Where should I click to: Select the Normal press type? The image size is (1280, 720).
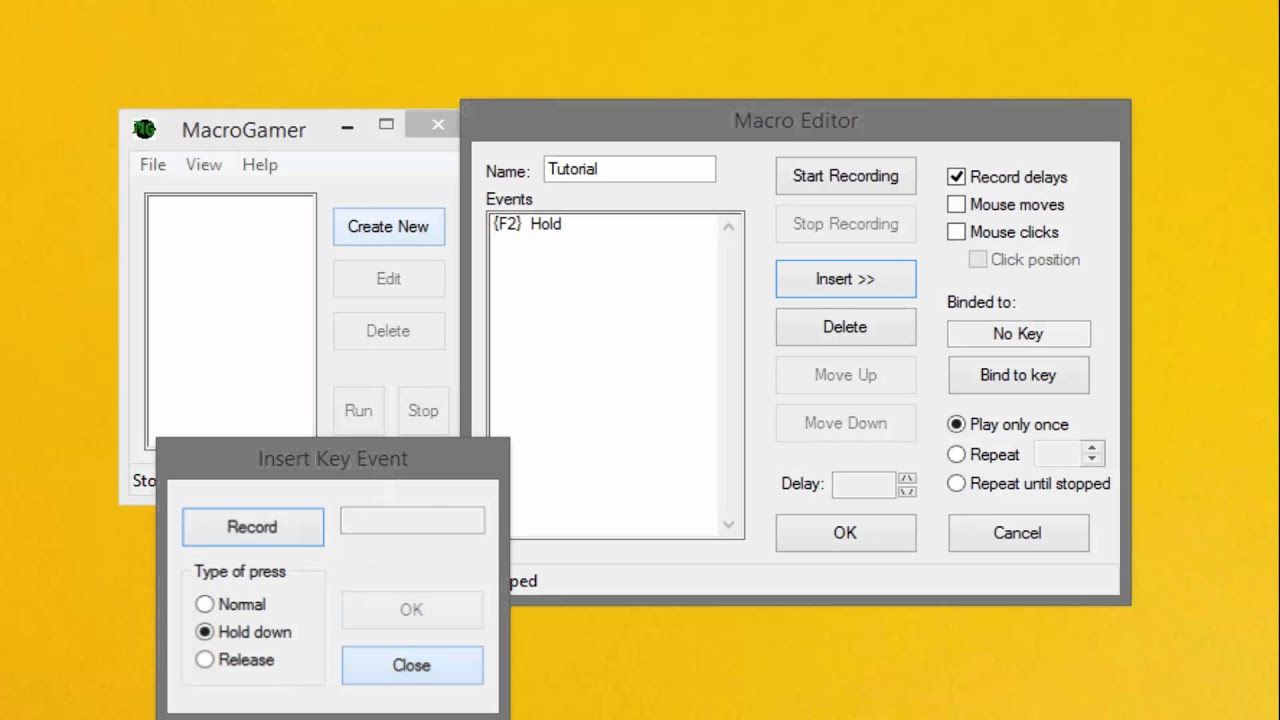click(x=205, y=604)
